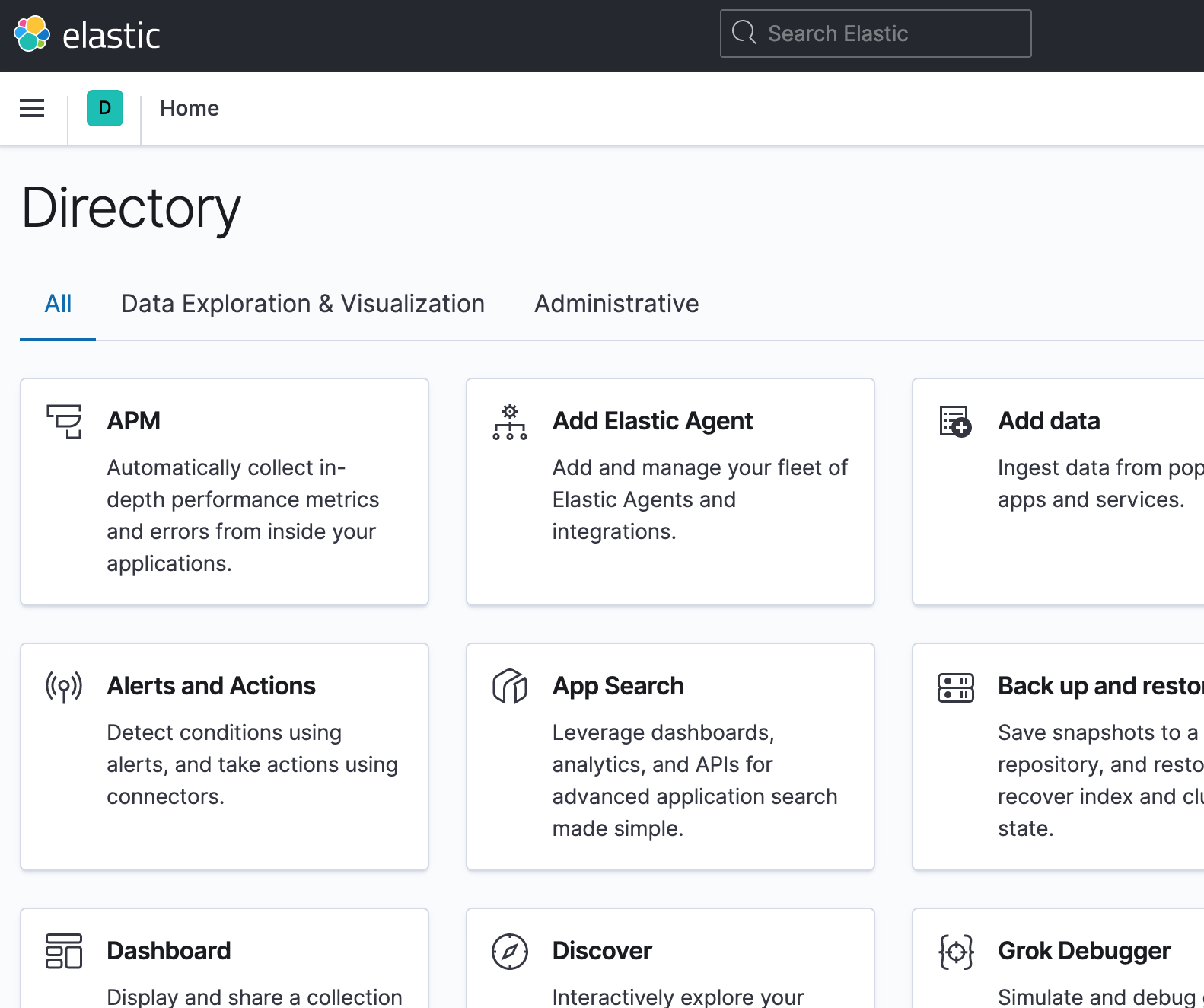Open the Discover title
This screenshot has width=1204, height=1008.
[602, 951]
